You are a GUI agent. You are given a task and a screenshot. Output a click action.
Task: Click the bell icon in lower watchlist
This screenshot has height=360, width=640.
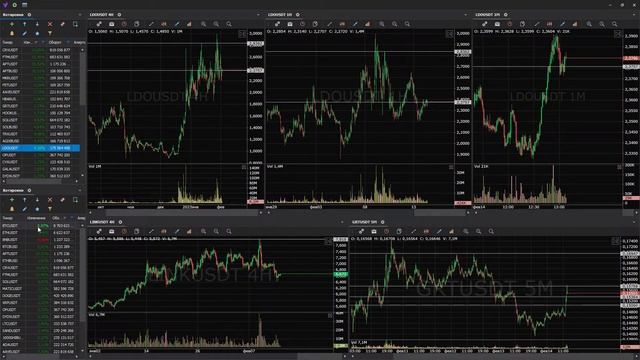(12, 209)
